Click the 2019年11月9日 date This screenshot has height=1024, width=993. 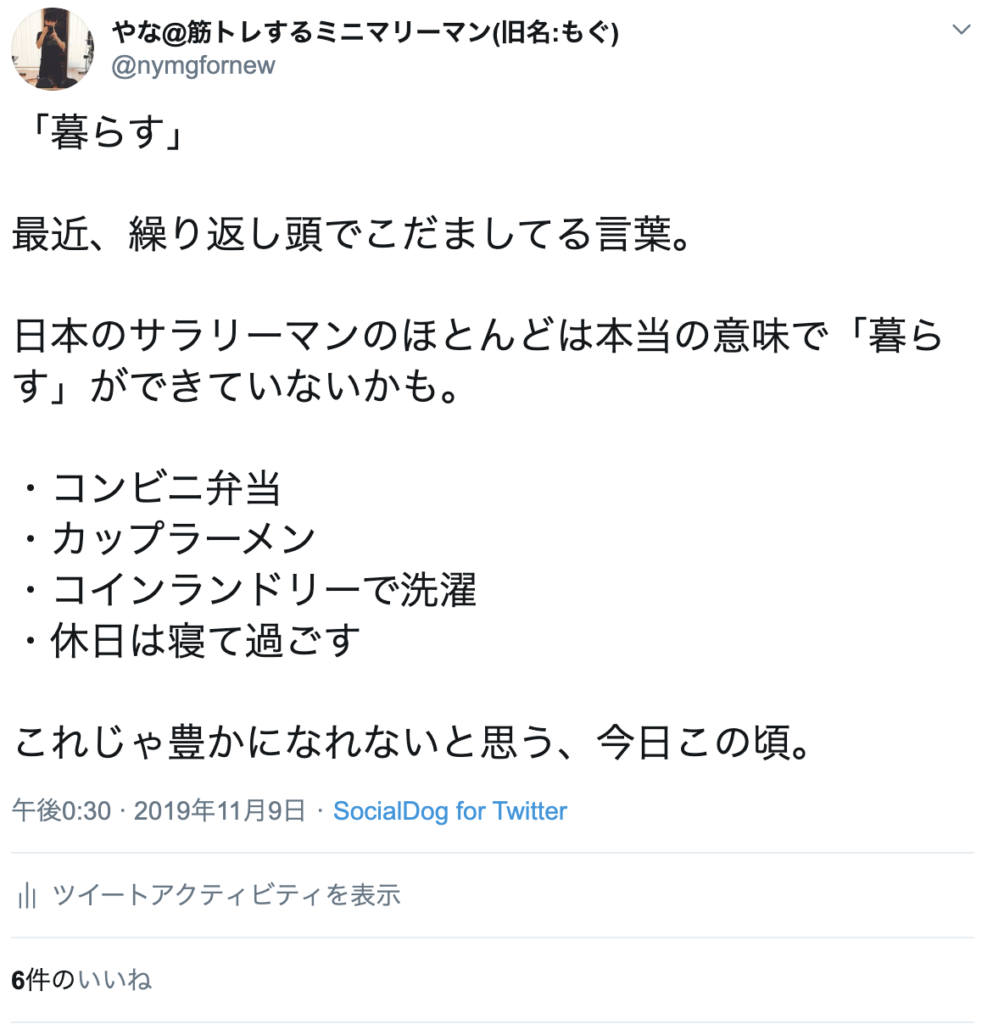click(x=219, y=810)
